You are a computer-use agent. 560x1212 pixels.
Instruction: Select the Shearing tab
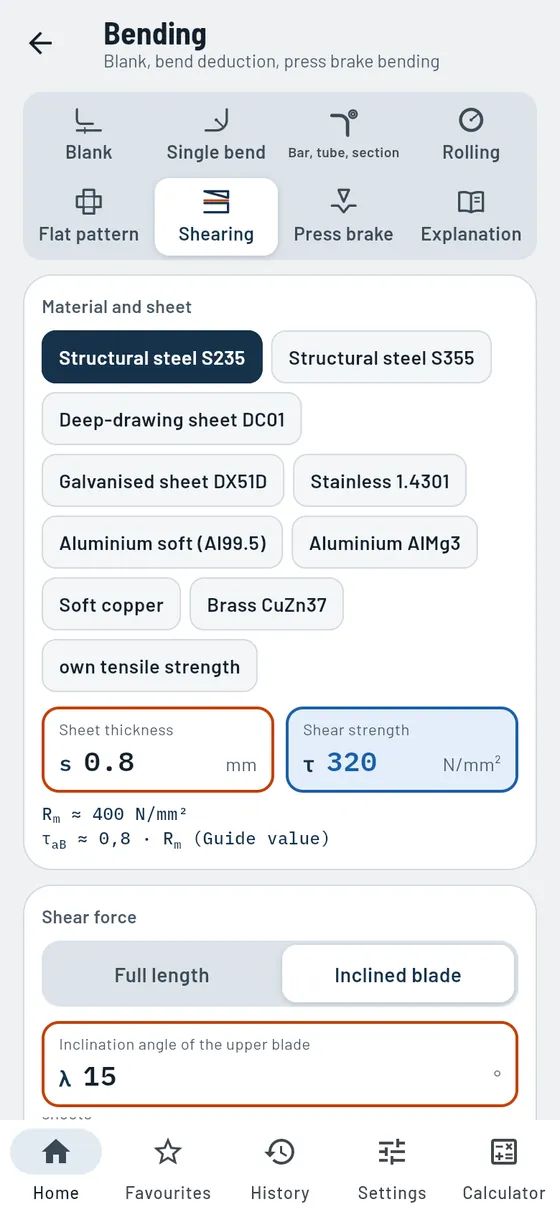(x=216, y=217)
